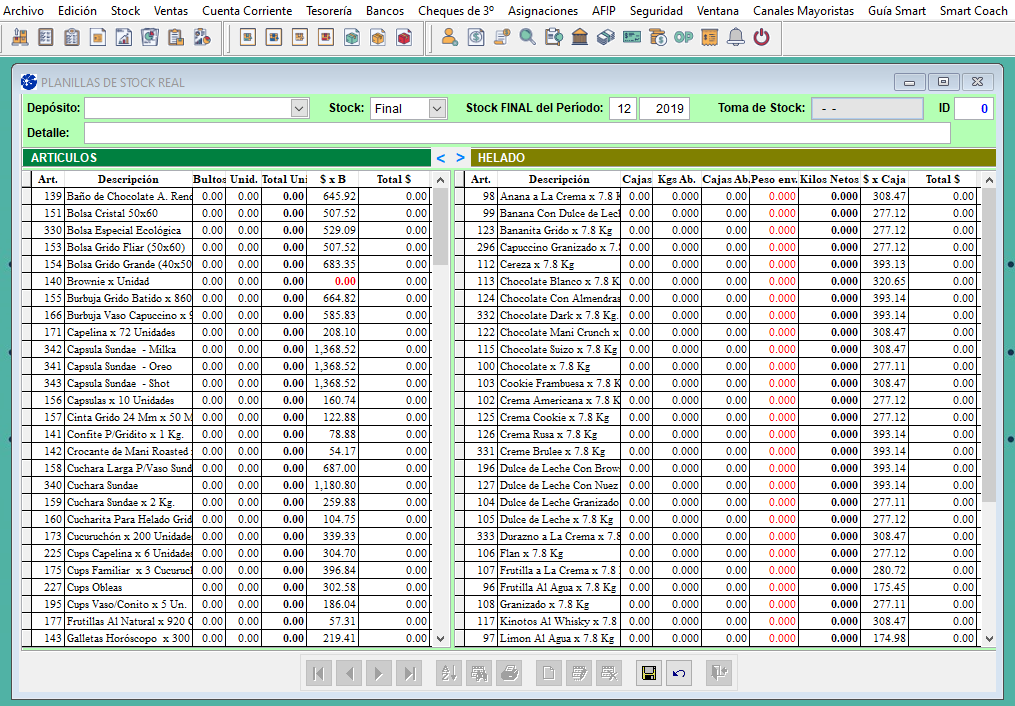1015x706 pixels.
Task: Click the right blue arrow between panels
Action: [460, 157]
